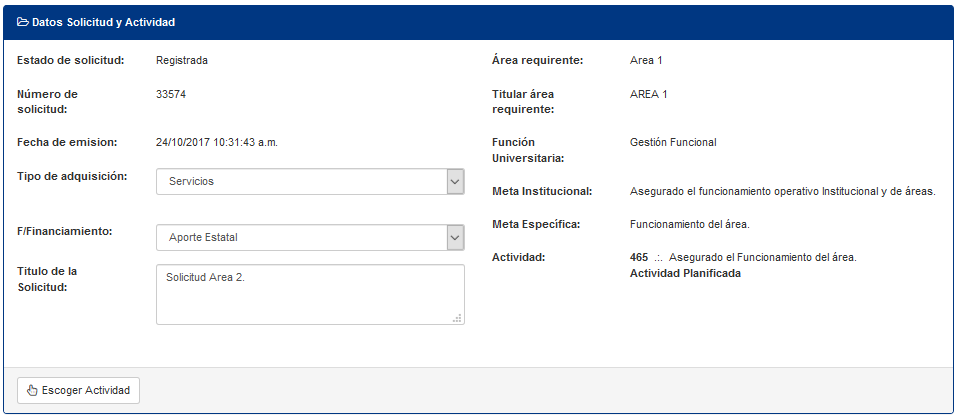The width and height of the screenshot is (957, 419).
Task: Click the Gestión Funcional value
Action: (x=673, y=143)
